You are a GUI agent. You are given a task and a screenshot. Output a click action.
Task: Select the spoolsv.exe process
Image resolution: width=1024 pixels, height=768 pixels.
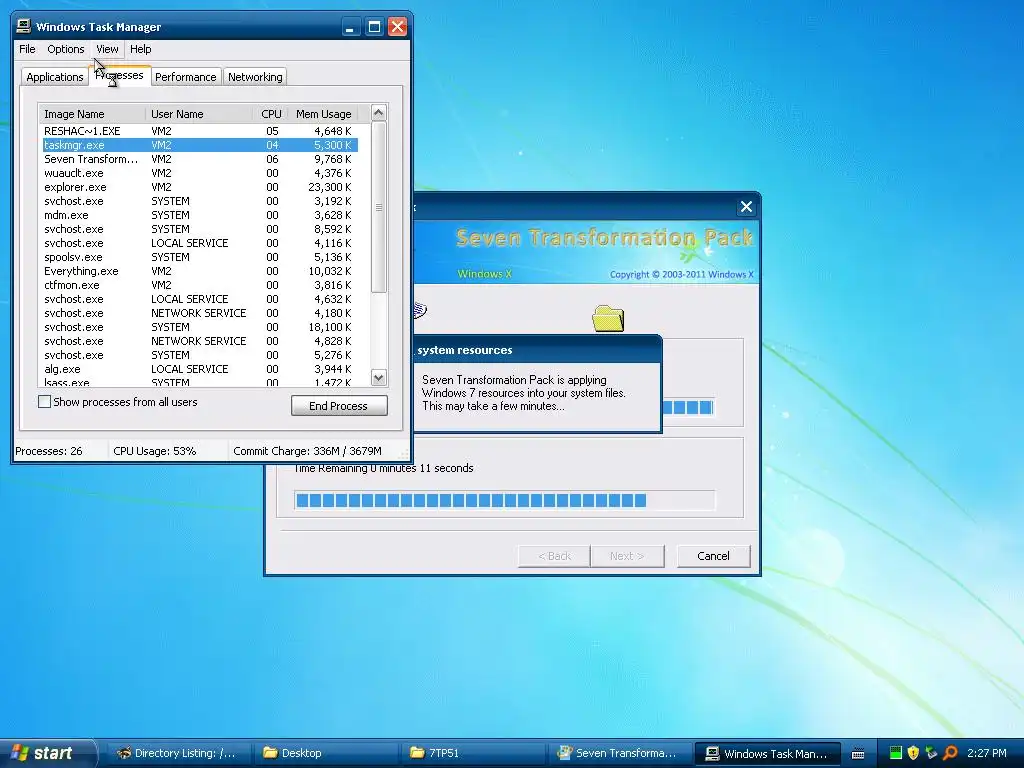point(200,257)
